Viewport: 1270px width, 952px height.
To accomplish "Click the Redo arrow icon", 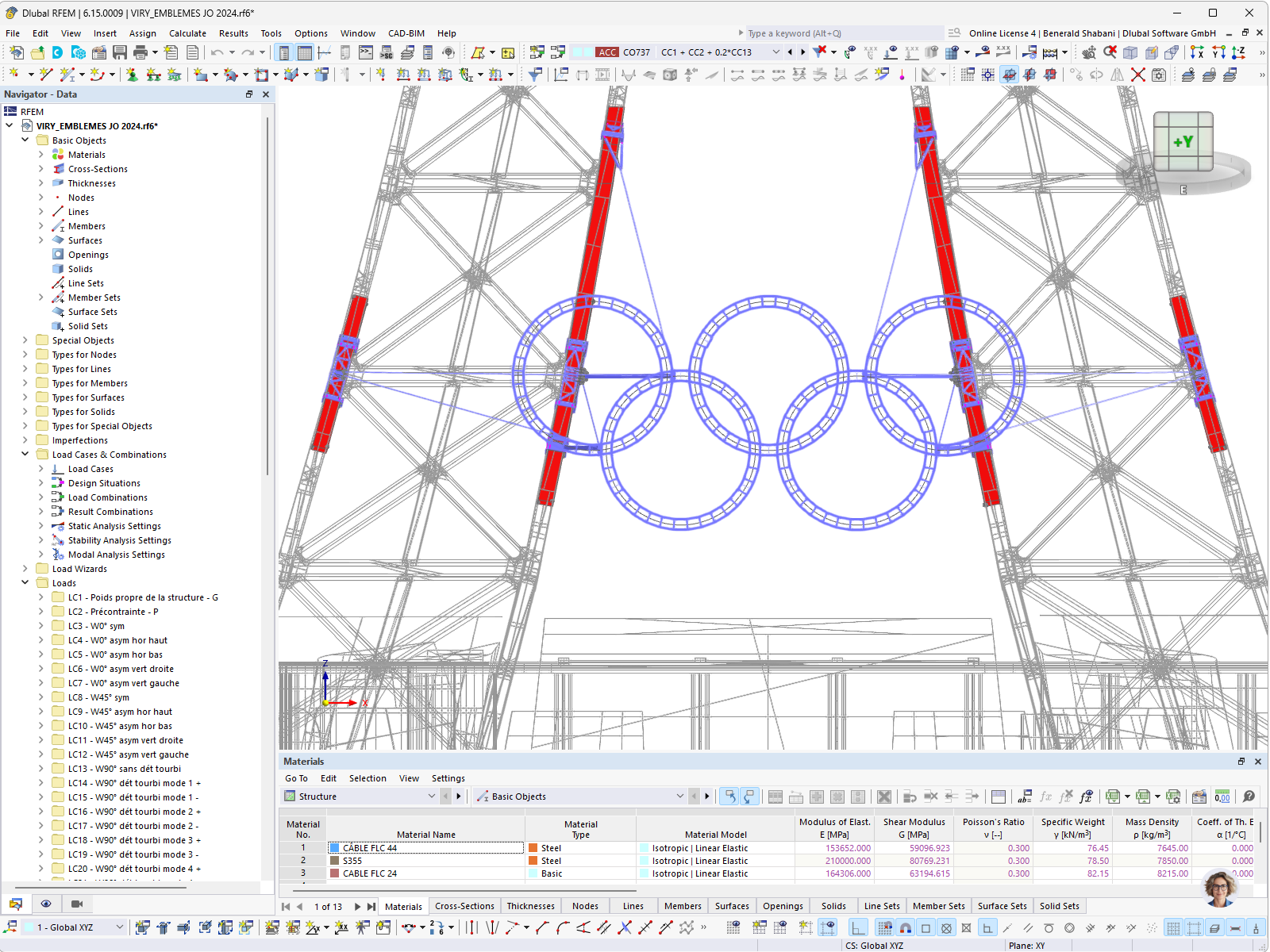I will (x=248, y=52).
